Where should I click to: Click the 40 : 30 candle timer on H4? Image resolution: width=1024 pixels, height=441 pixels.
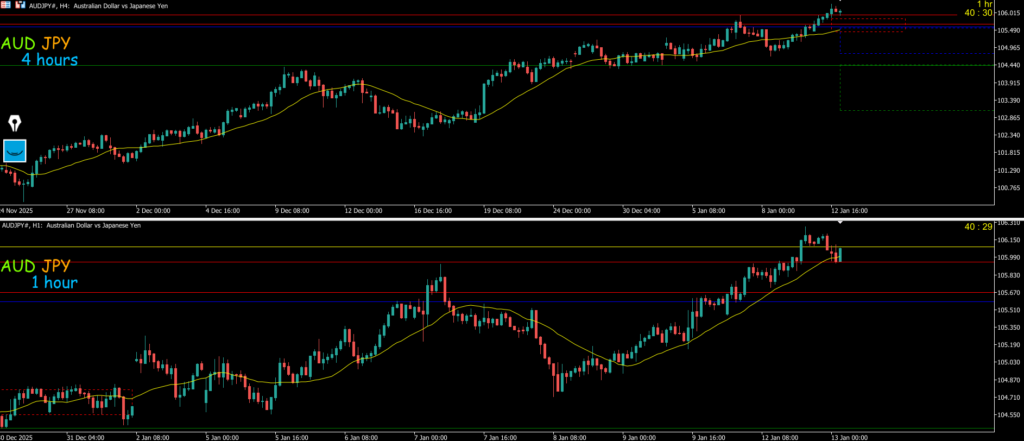click(x=977, y=13)
